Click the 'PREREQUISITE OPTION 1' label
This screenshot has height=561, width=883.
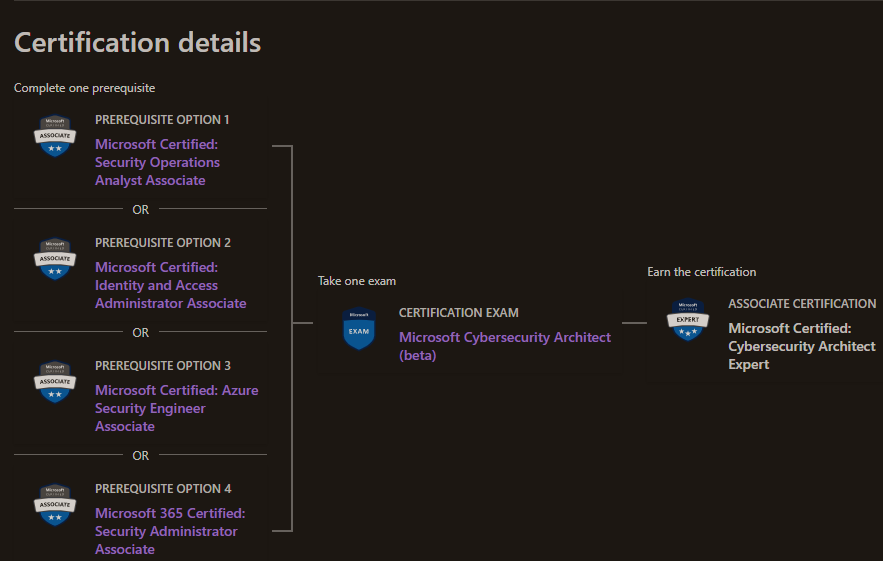(x=162, y=119)
